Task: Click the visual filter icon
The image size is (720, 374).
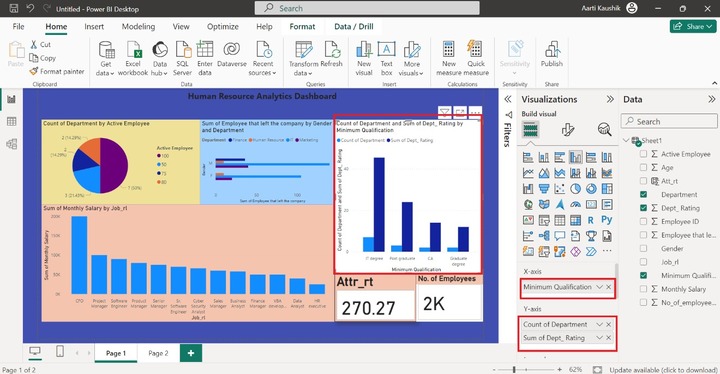Action: click(444, 112)
